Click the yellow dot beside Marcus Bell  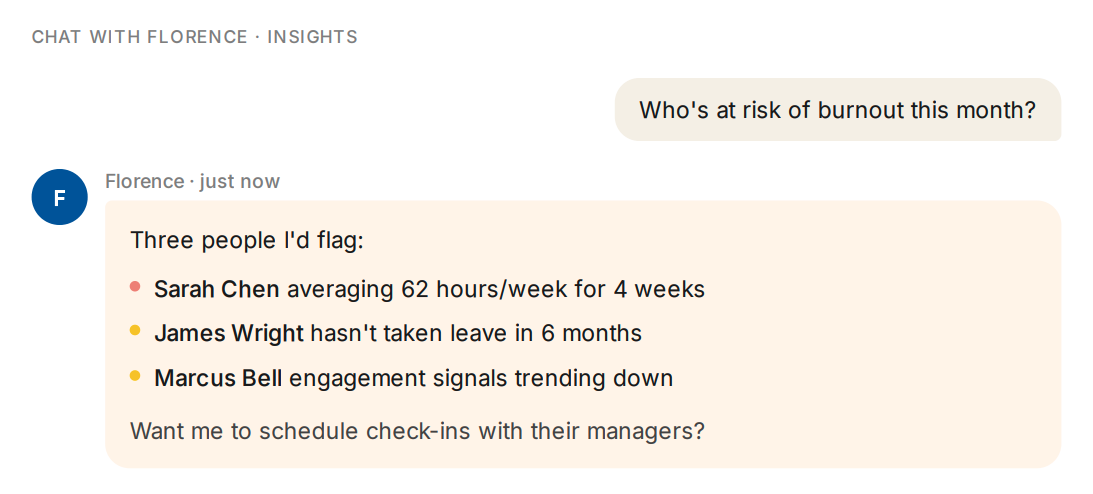click(x=135, y=376)
